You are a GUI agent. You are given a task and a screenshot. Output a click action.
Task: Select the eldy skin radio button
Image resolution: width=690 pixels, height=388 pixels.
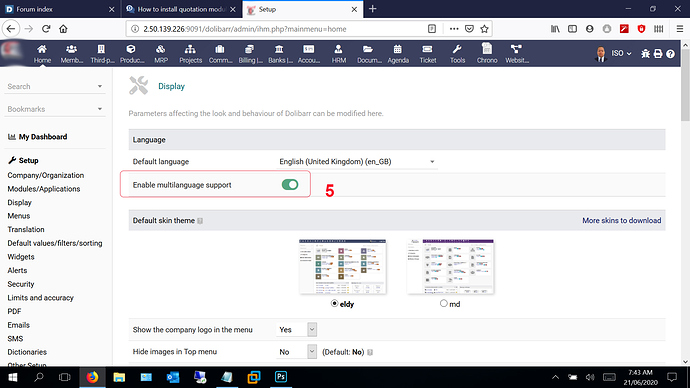point(334,303)
